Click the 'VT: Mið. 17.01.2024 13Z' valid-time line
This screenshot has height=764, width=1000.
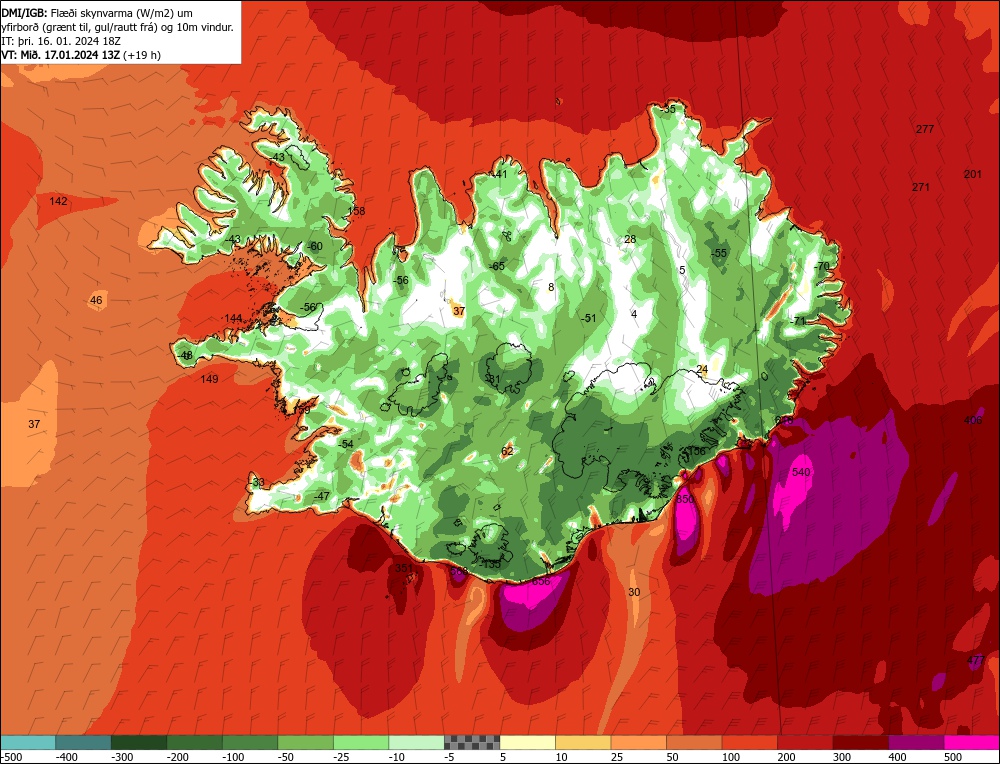(61, 55)
